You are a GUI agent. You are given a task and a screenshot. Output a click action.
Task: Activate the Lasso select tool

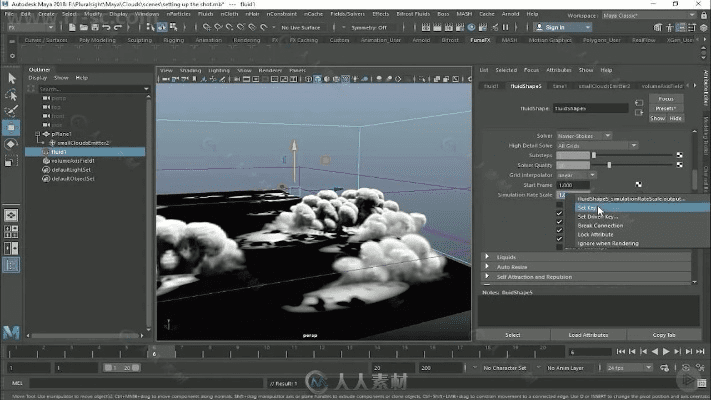11,93
